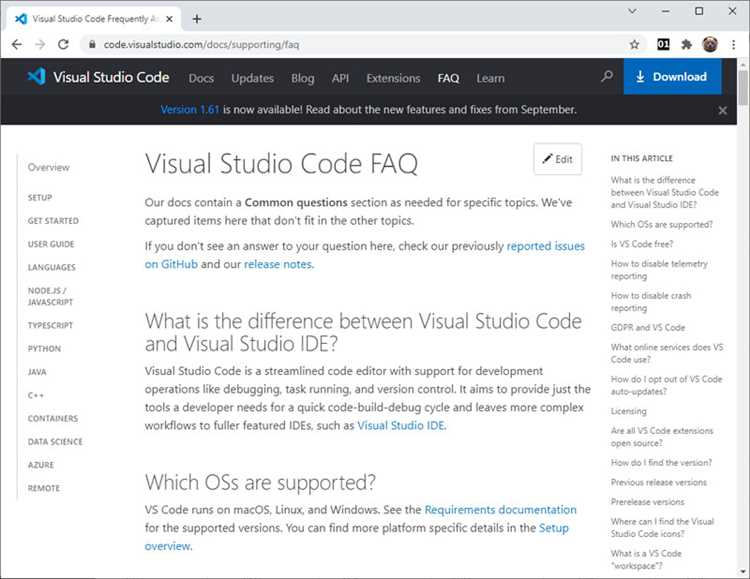The height and width of the screenshot is (579, 750).
Task: Jump to 'How to disable crash reporting'
Action: click(x=651, y=302)
